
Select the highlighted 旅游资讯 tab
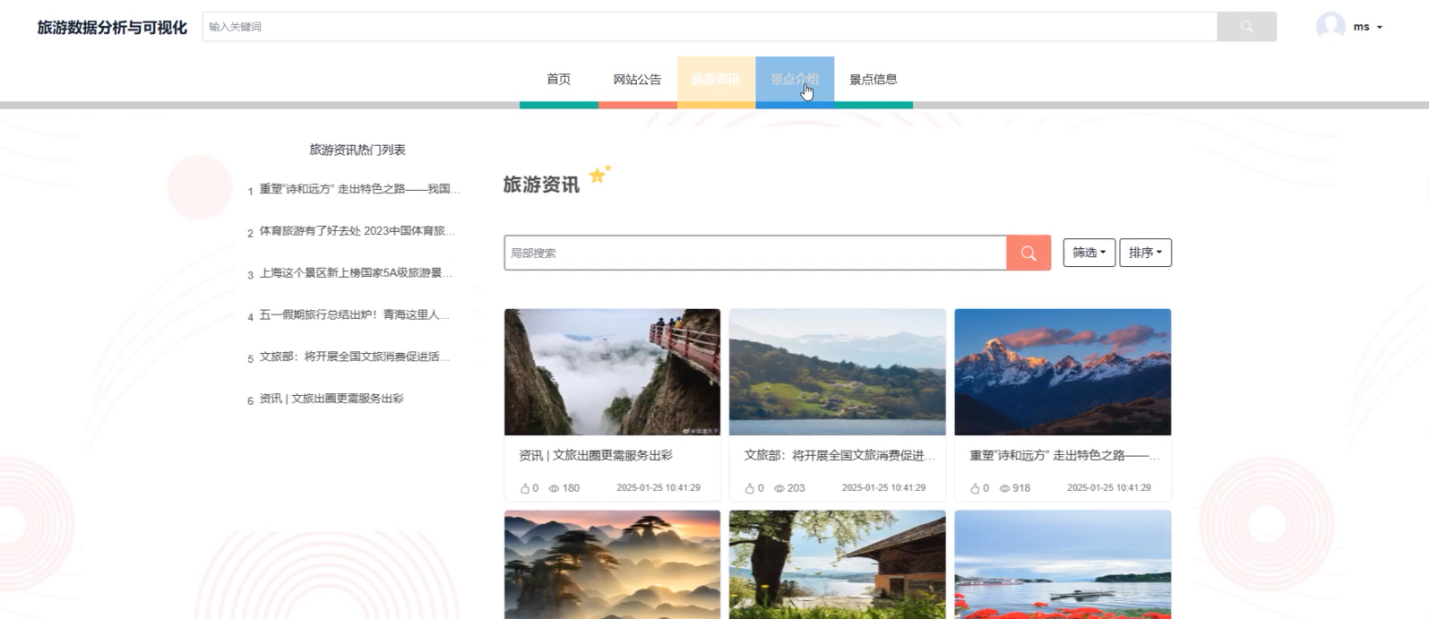pos(716,79)
